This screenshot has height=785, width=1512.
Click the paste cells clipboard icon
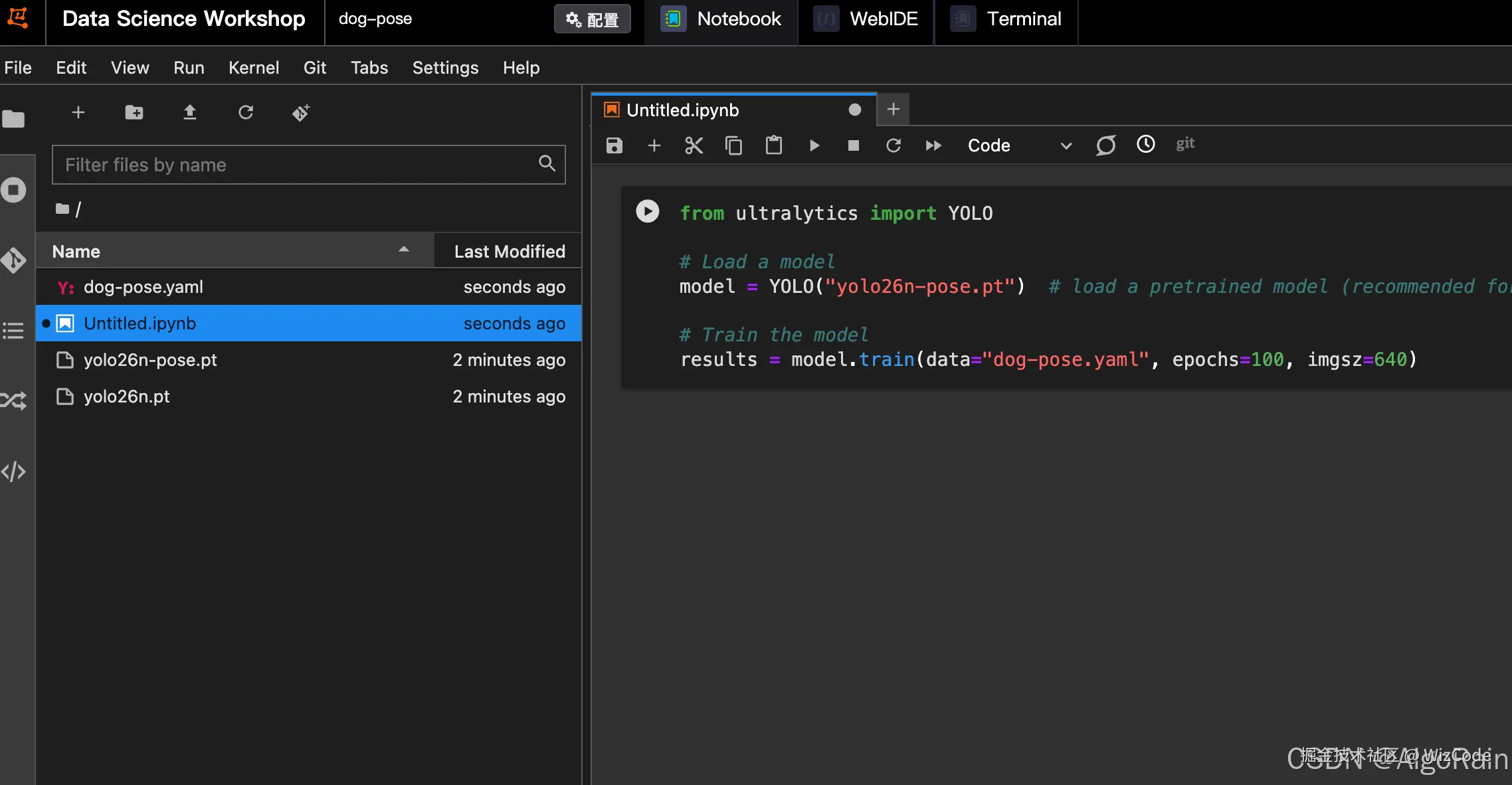773,145
